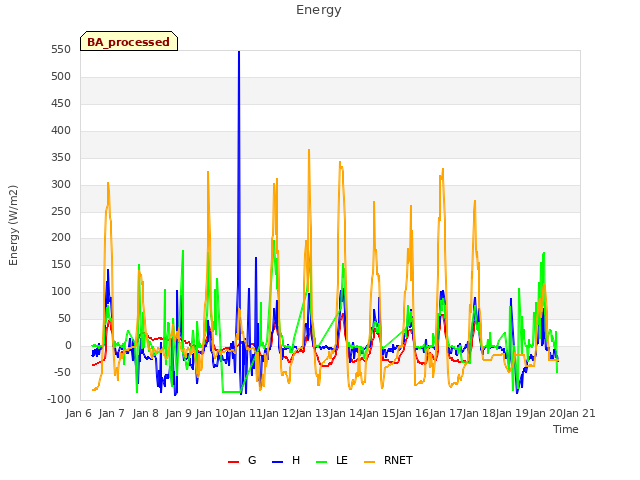Click the Jan 8 x-axis tick label

tap(146, 413)
